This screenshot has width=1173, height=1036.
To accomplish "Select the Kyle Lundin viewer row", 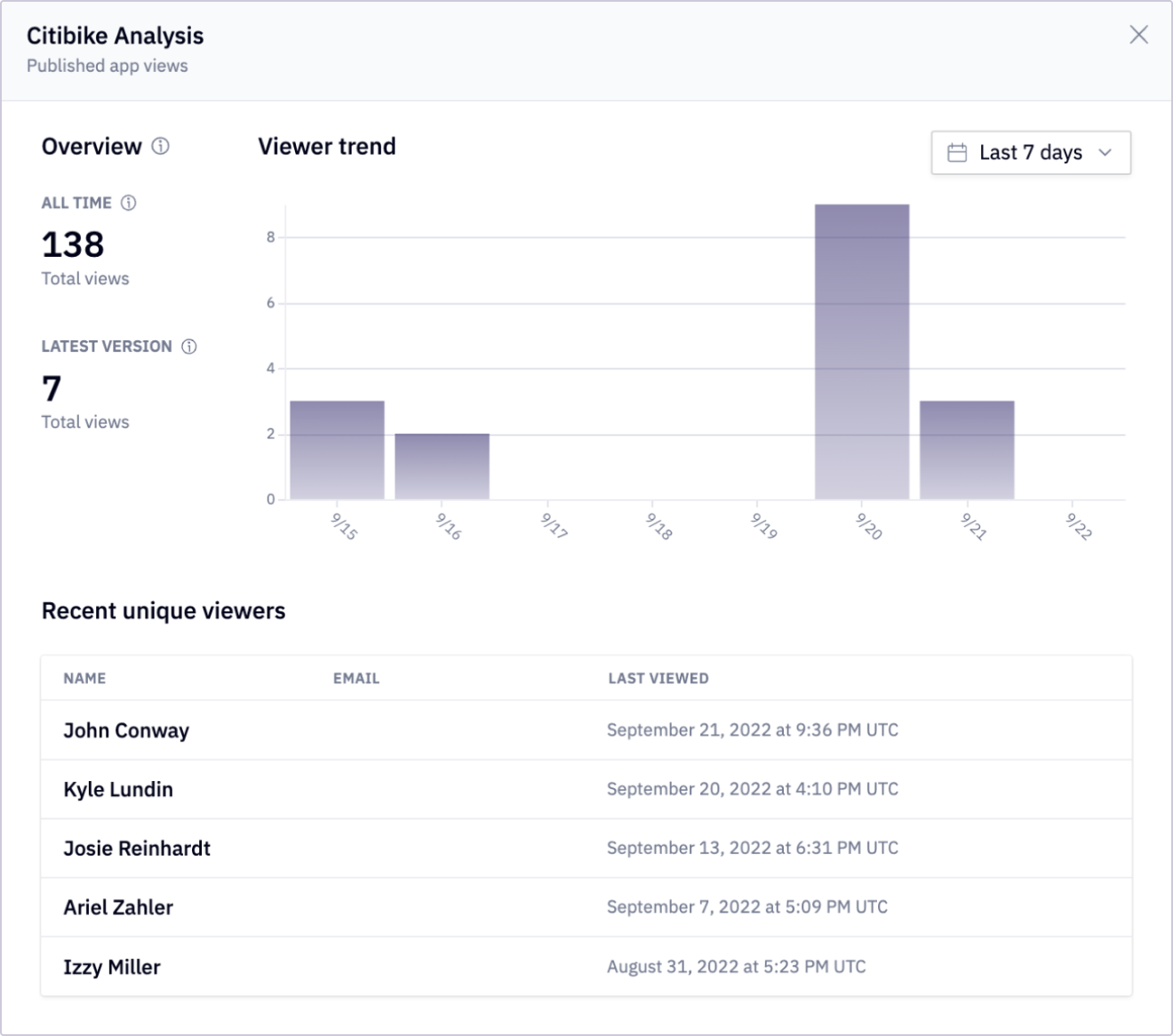I will pos(586,789).
